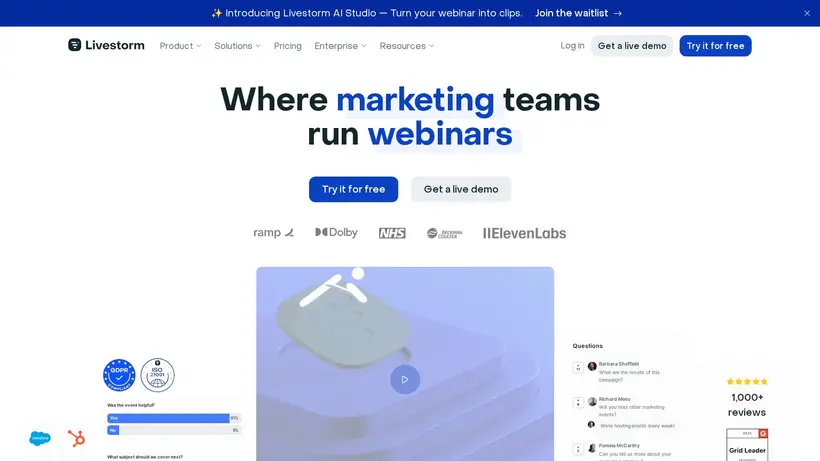Click the Livestorm logo icon
Screen dimensions: 820x461
(74, 45)
